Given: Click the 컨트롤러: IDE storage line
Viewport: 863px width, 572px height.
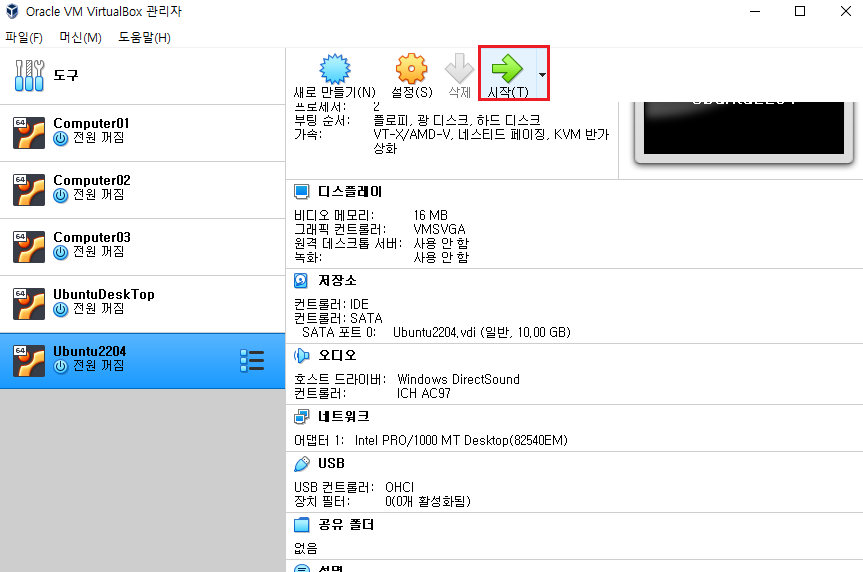Looking at the screenshot, I should pyautogui.click(x=331, y=304).
